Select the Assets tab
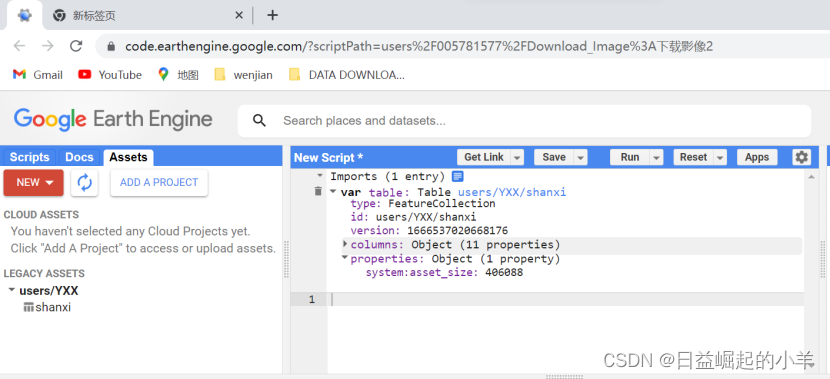830x379 pixels. [128, 157]
